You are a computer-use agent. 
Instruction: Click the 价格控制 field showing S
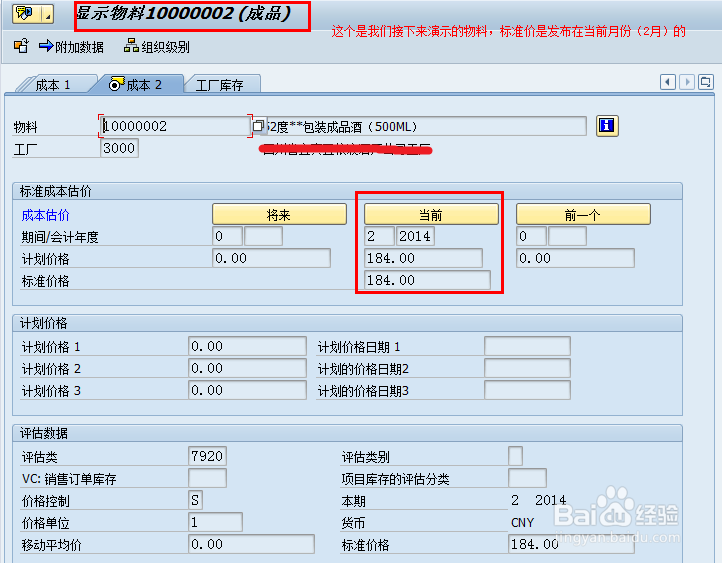click(x=195, y=500)
